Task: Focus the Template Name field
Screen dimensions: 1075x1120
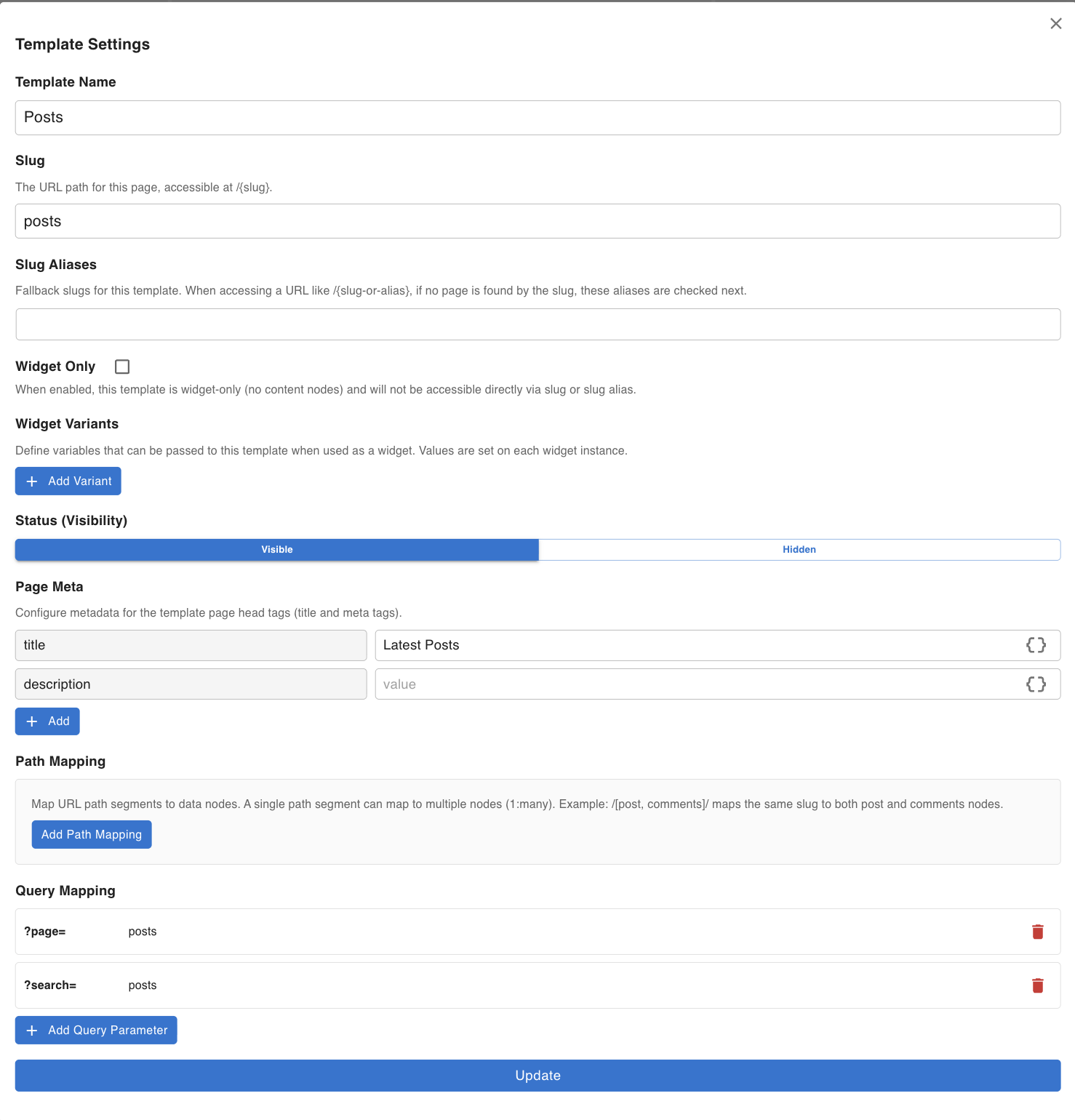Action: [x=537, y=118]
